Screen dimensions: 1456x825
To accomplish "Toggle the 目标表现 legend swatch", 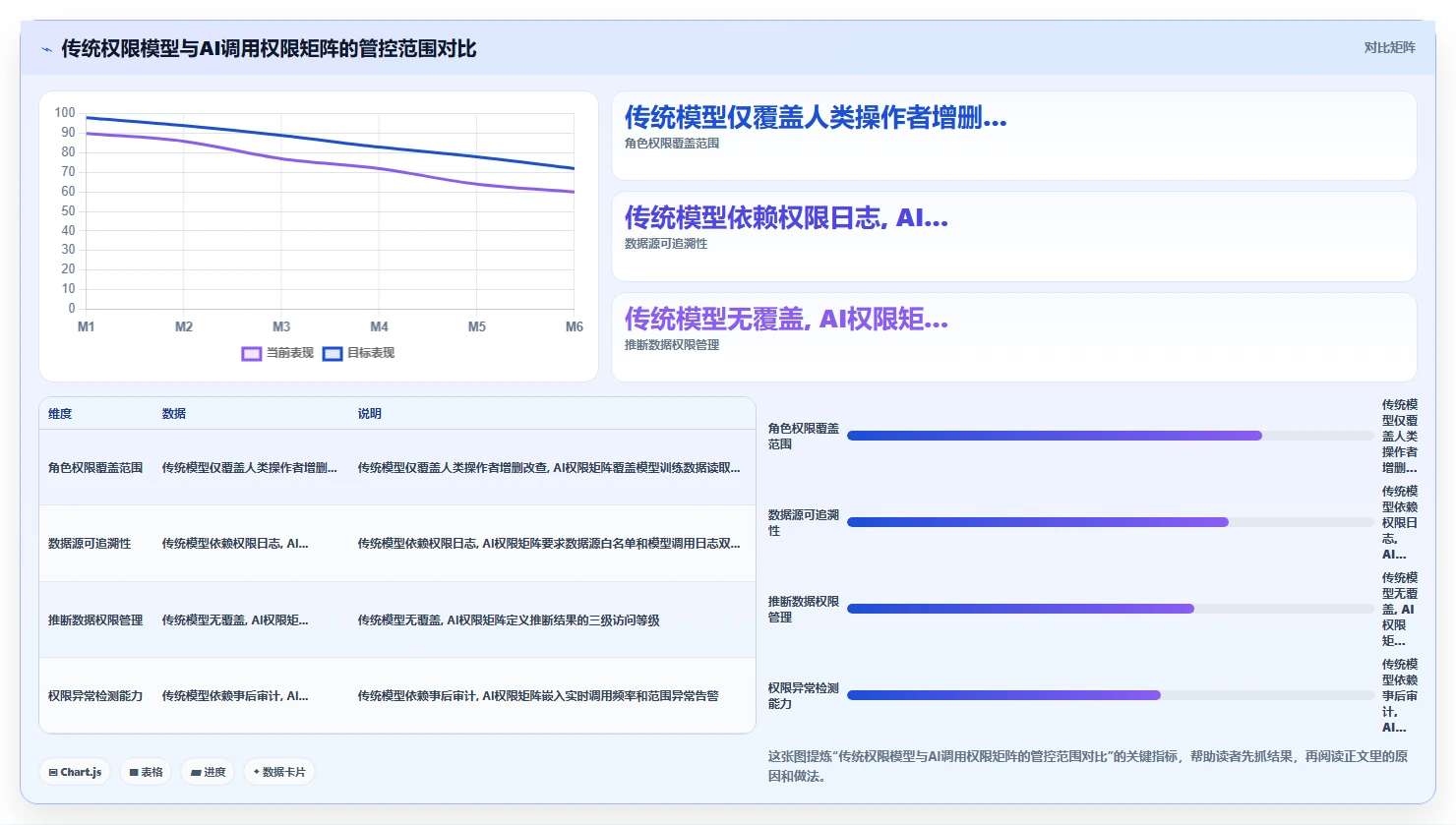I will click(x=333, y=353).
